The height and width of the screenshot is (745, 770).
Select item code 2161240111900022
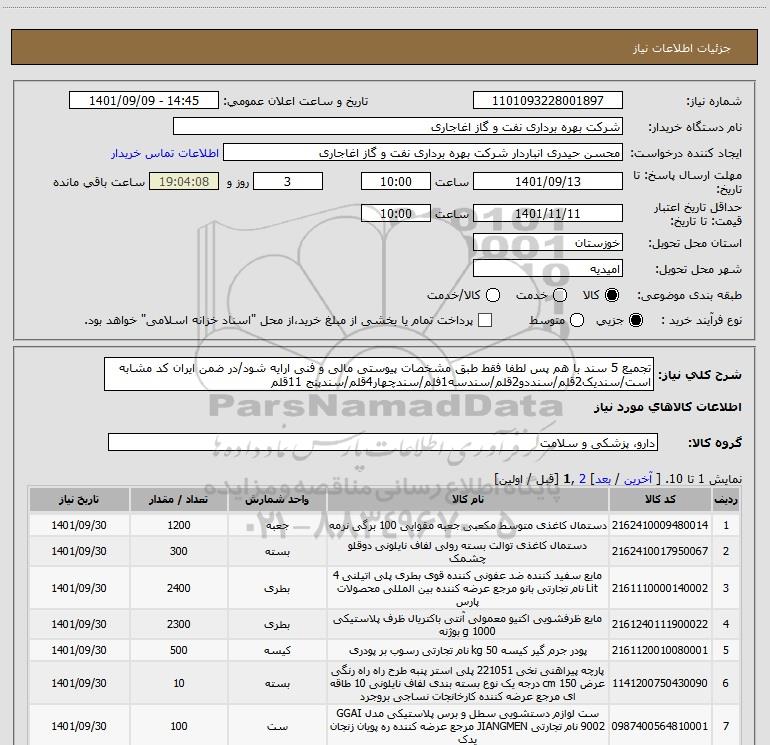[x=660, y=624]
